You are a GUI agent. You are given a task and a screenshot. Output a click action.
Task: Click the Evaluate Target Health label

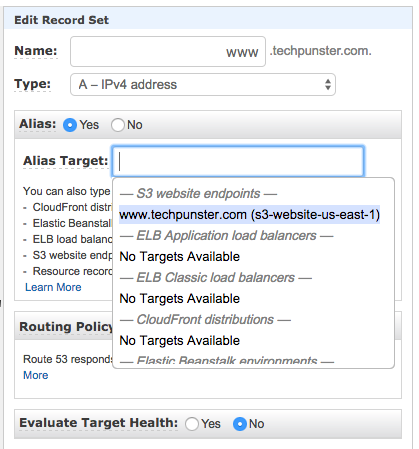99,423
